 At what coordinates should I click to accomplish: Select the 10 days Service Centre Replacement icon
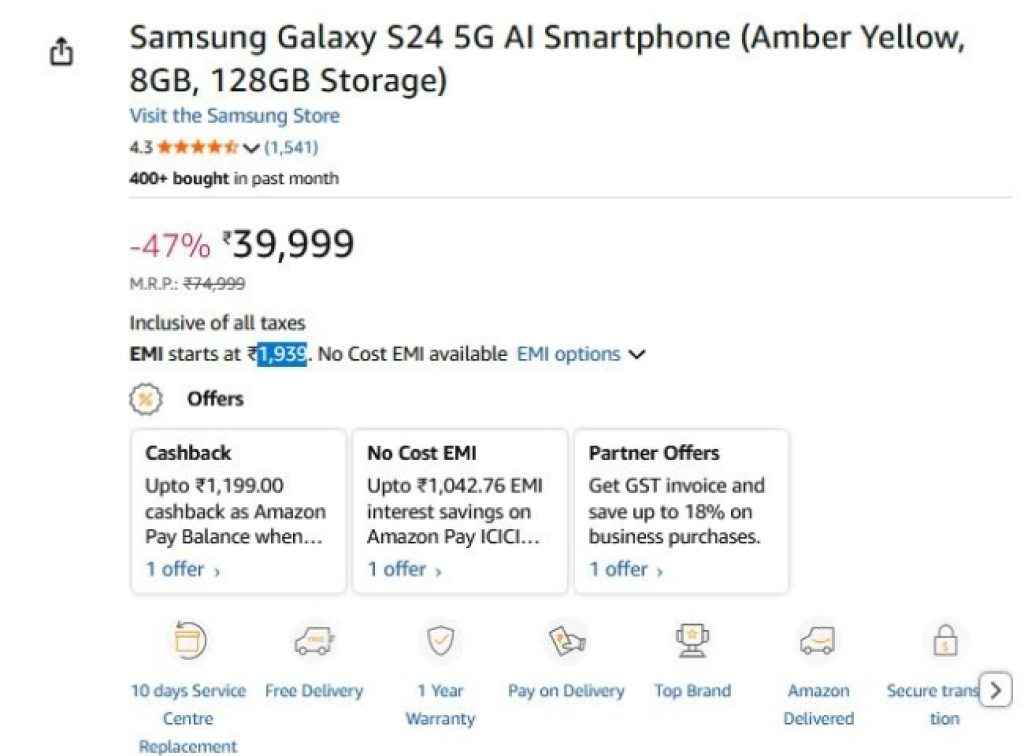pos(188,641)
